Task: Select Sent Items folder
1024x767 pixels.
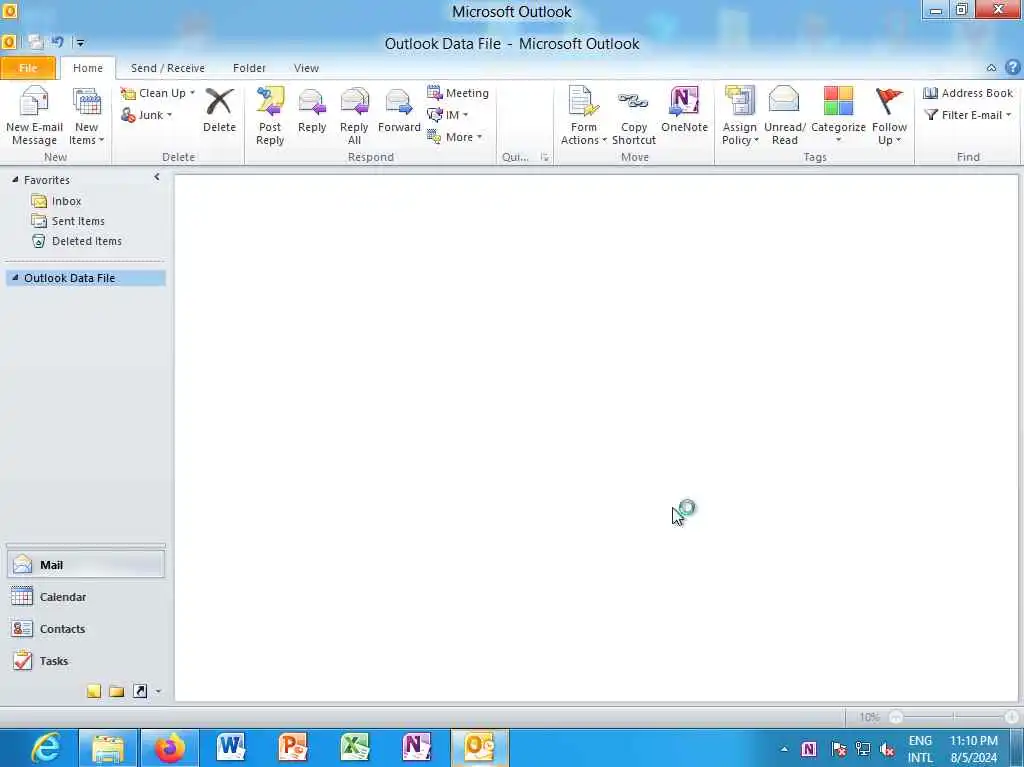Action: point(78,221)
